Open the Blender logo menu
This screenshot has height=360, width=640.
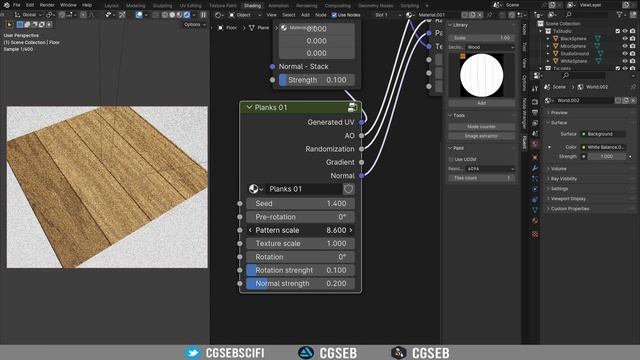7,5
